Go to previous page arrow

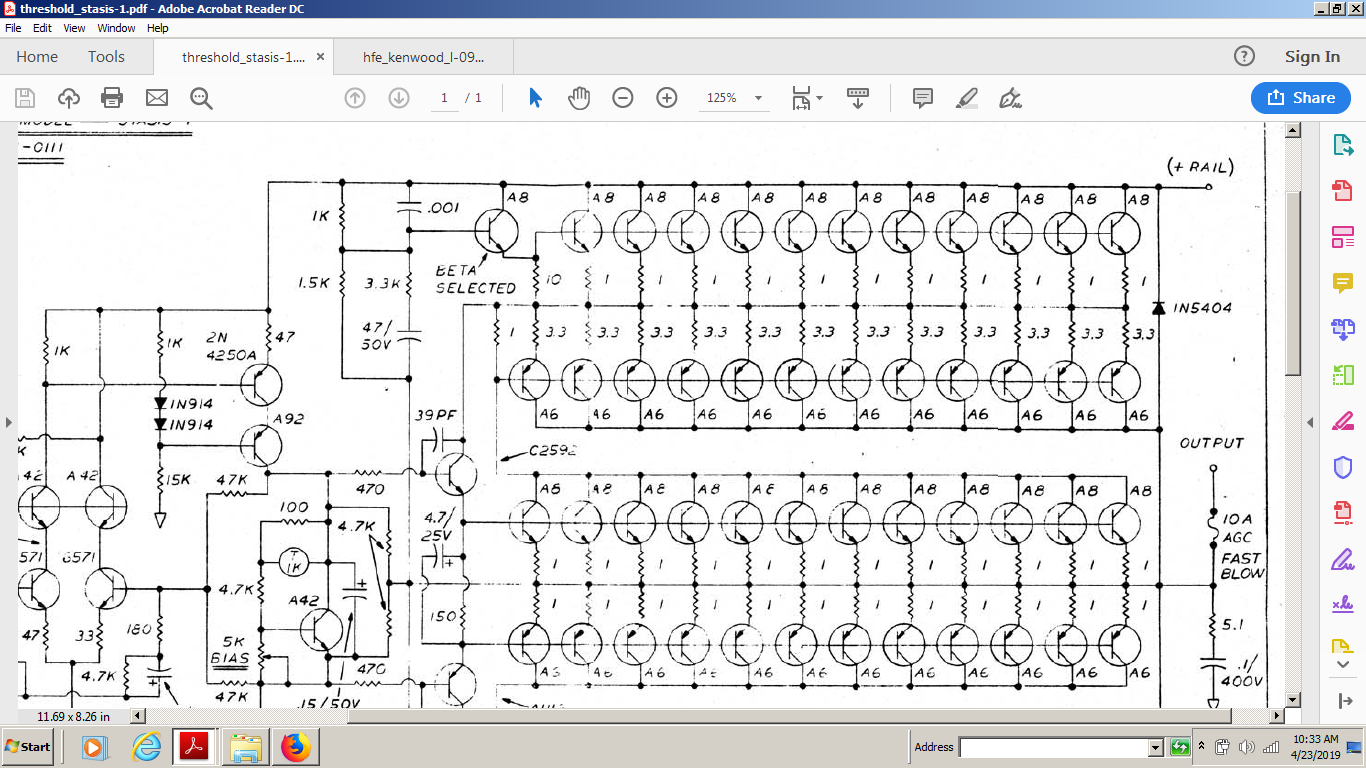pyautogui.click(x=354, y=98)
